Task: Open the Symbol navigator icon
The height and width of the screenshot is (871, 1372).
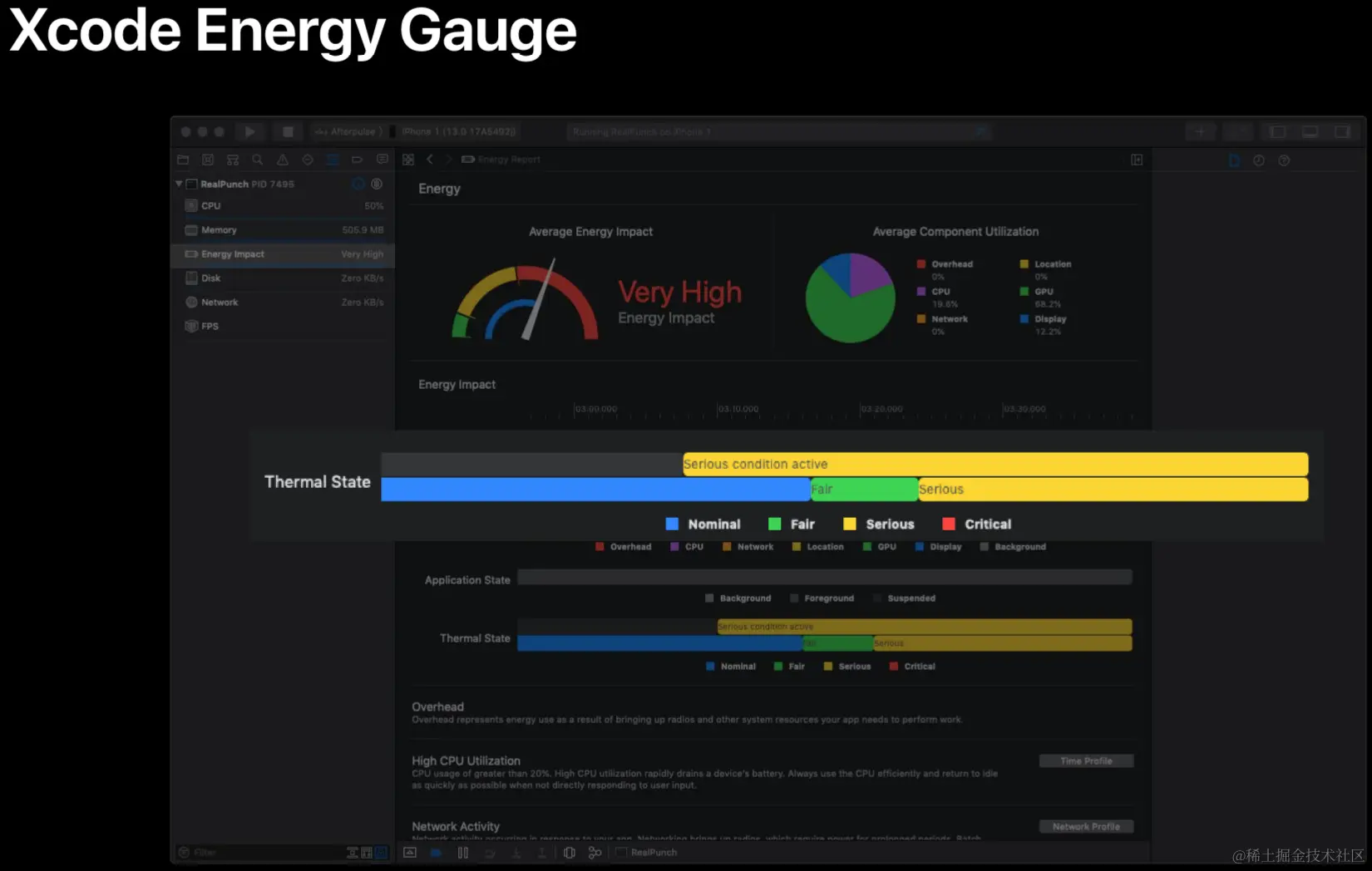Action: [233, 160]
